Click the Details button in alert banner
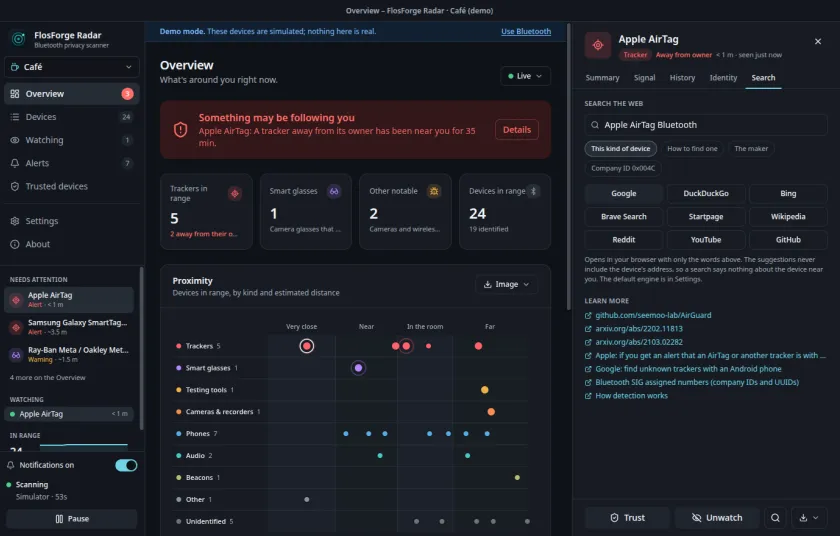Image resolution: width=840 pixels, height=536 pixels. (516, 130)
